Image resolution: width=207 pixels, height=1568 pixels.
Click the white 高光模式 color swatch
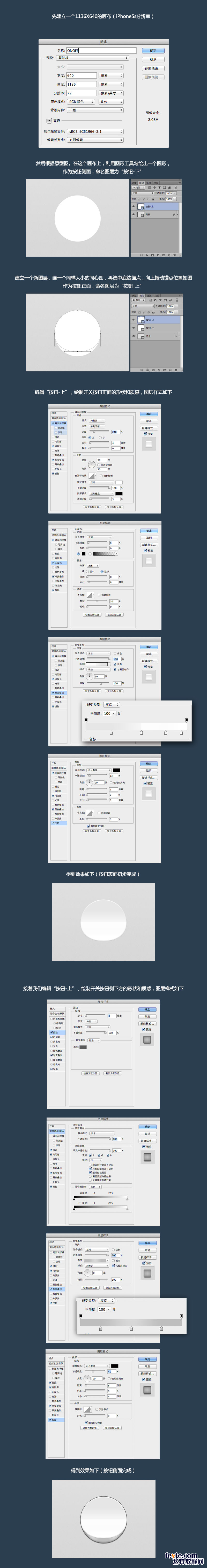(119, 483)
